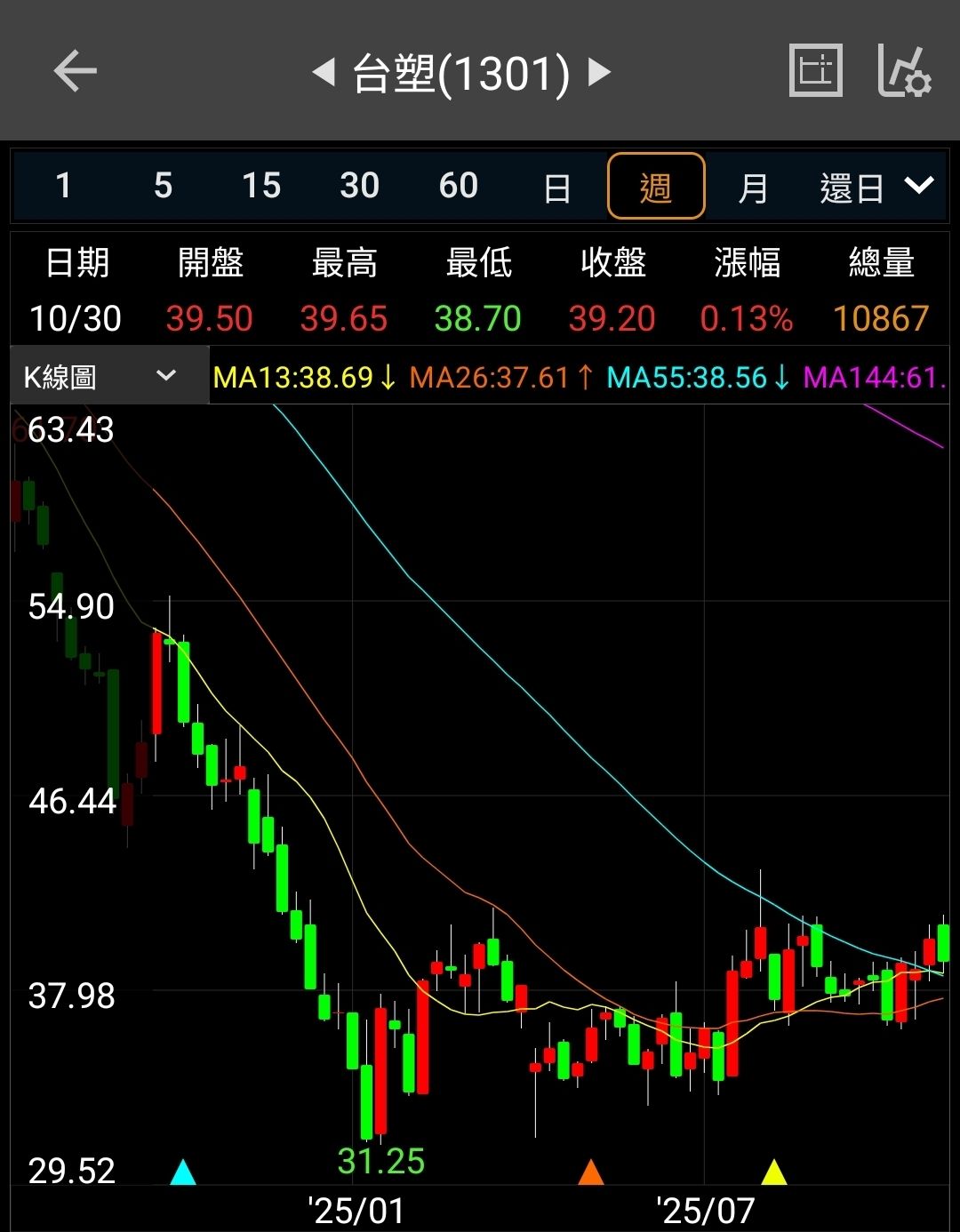Tap the 漲幅 column header
Screen dimensions: 960x1232
coord(748,263)
